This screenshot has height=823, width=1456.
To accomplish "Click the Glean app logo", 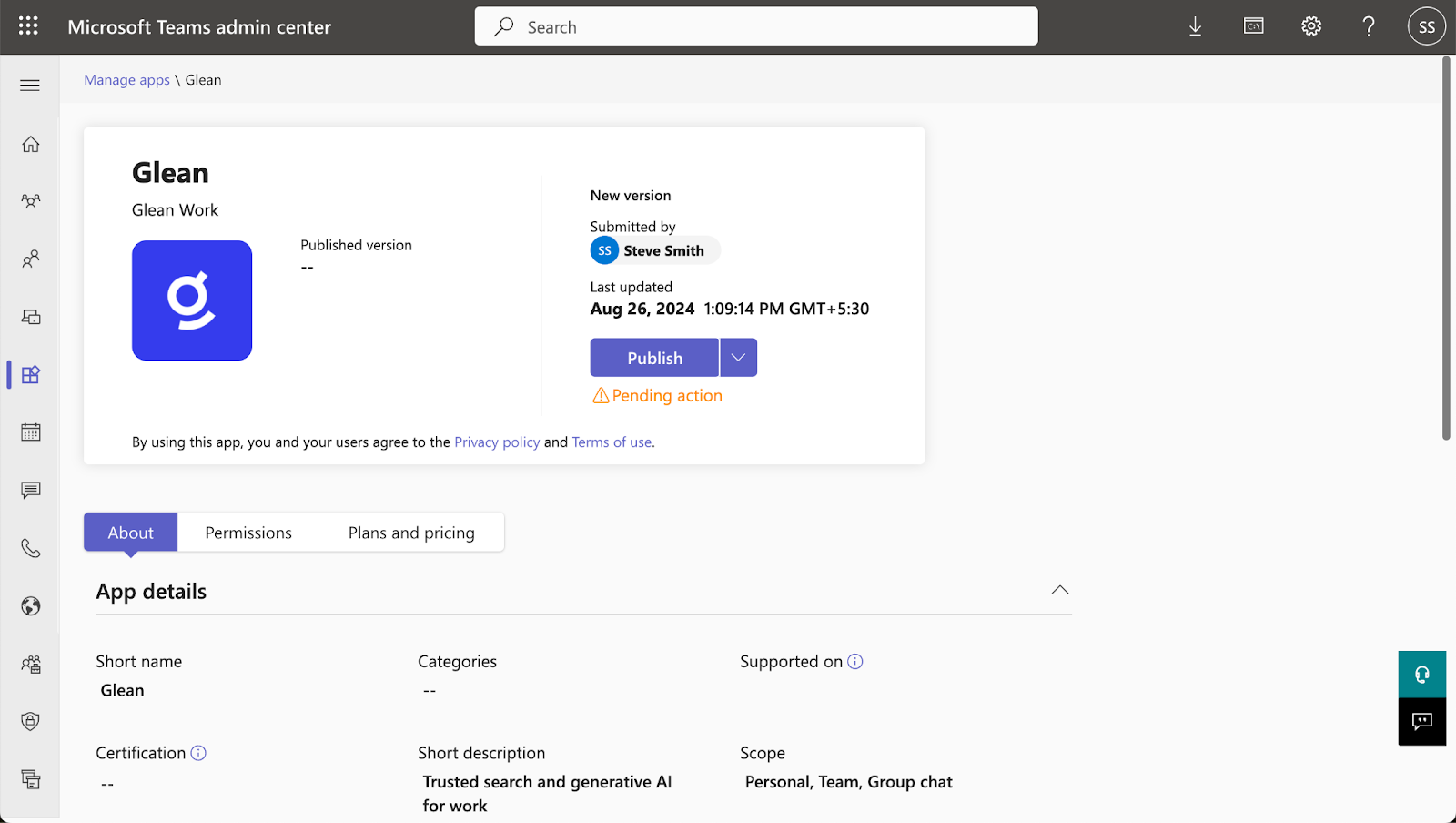I will [192, 300].
